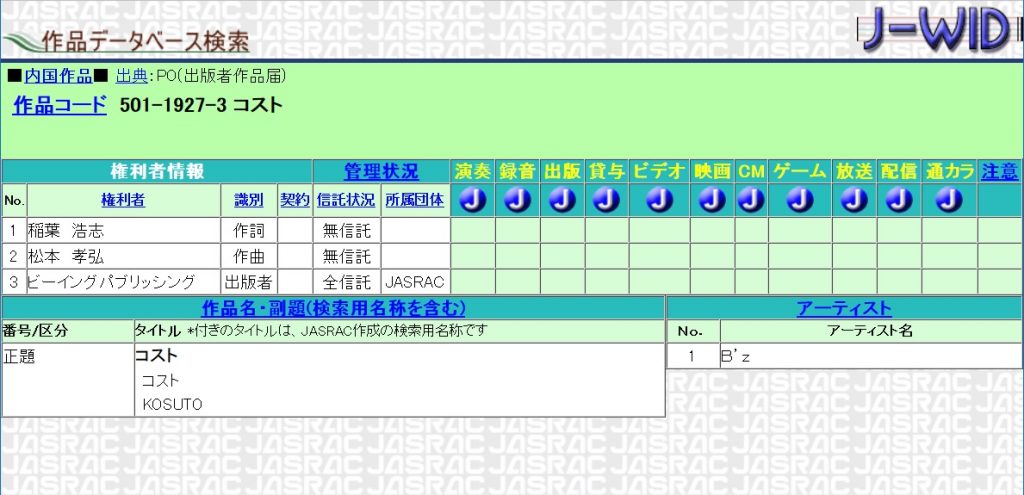This screenshot has height=495, width=1024.
Task: Click the 権利者情報 section header
Action: (x=157, y=172)
